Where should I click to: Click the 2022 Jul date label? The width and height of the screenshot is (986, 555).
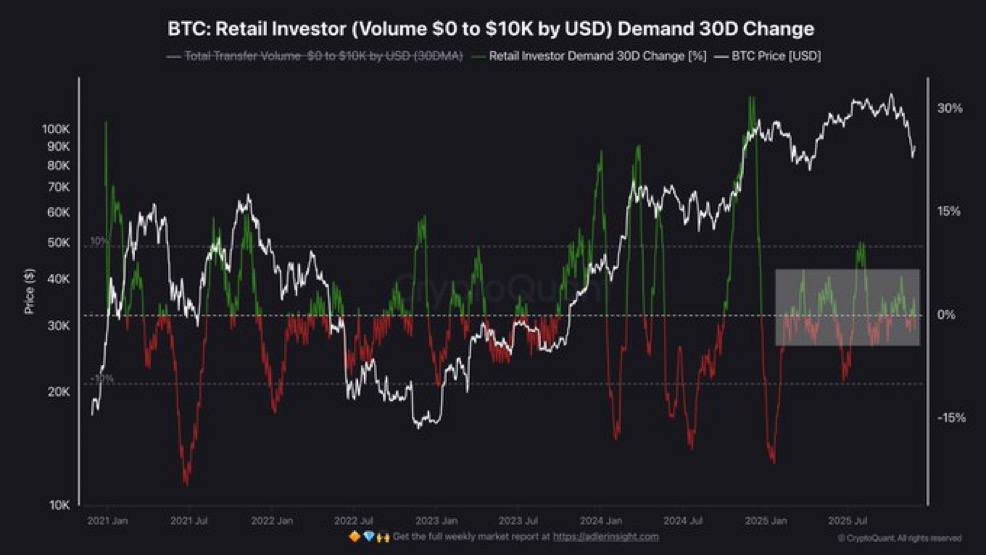(353, 520)
